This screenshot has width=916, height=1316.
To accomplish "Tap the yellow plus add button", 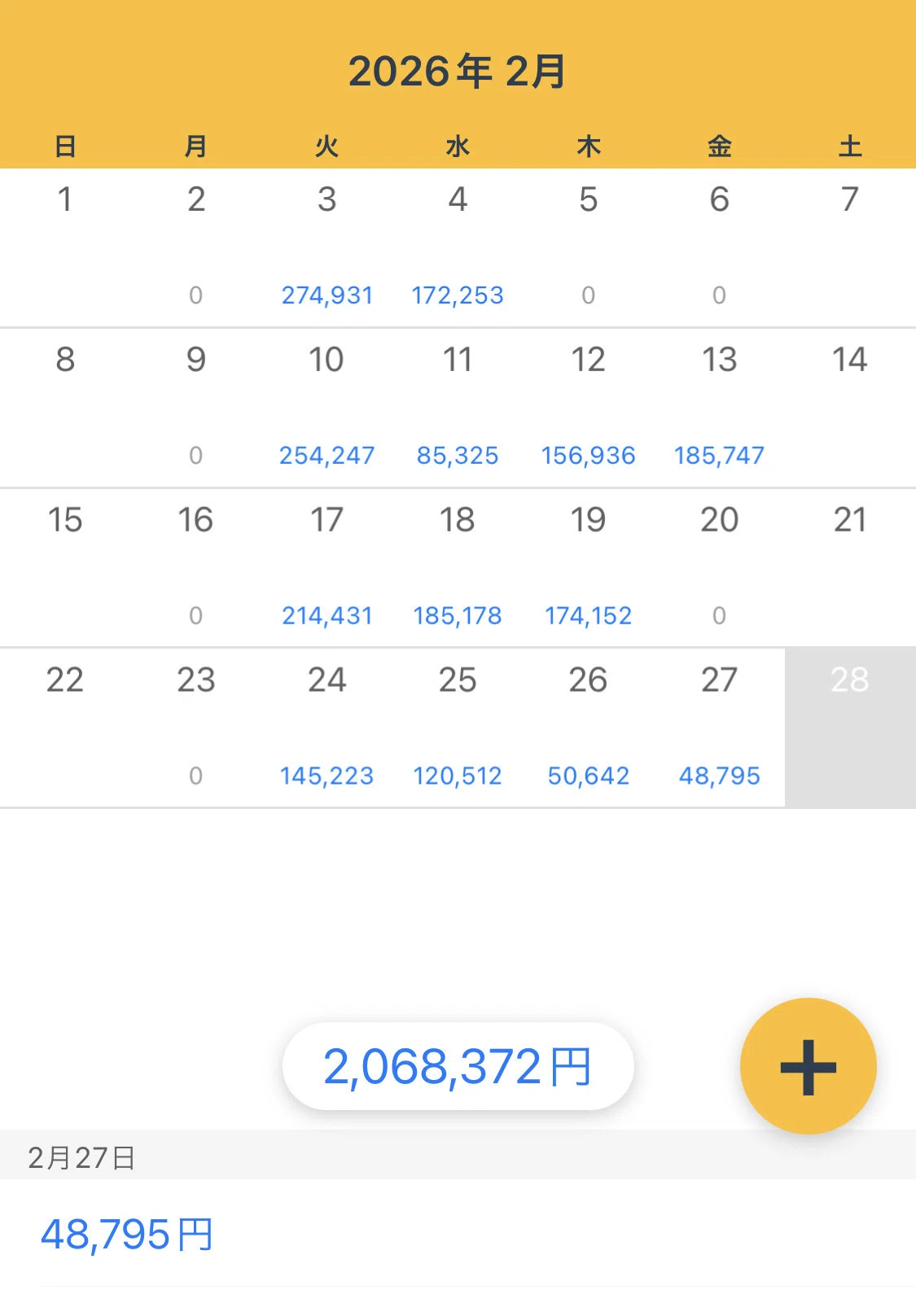I will click(x=808, y=1066).
